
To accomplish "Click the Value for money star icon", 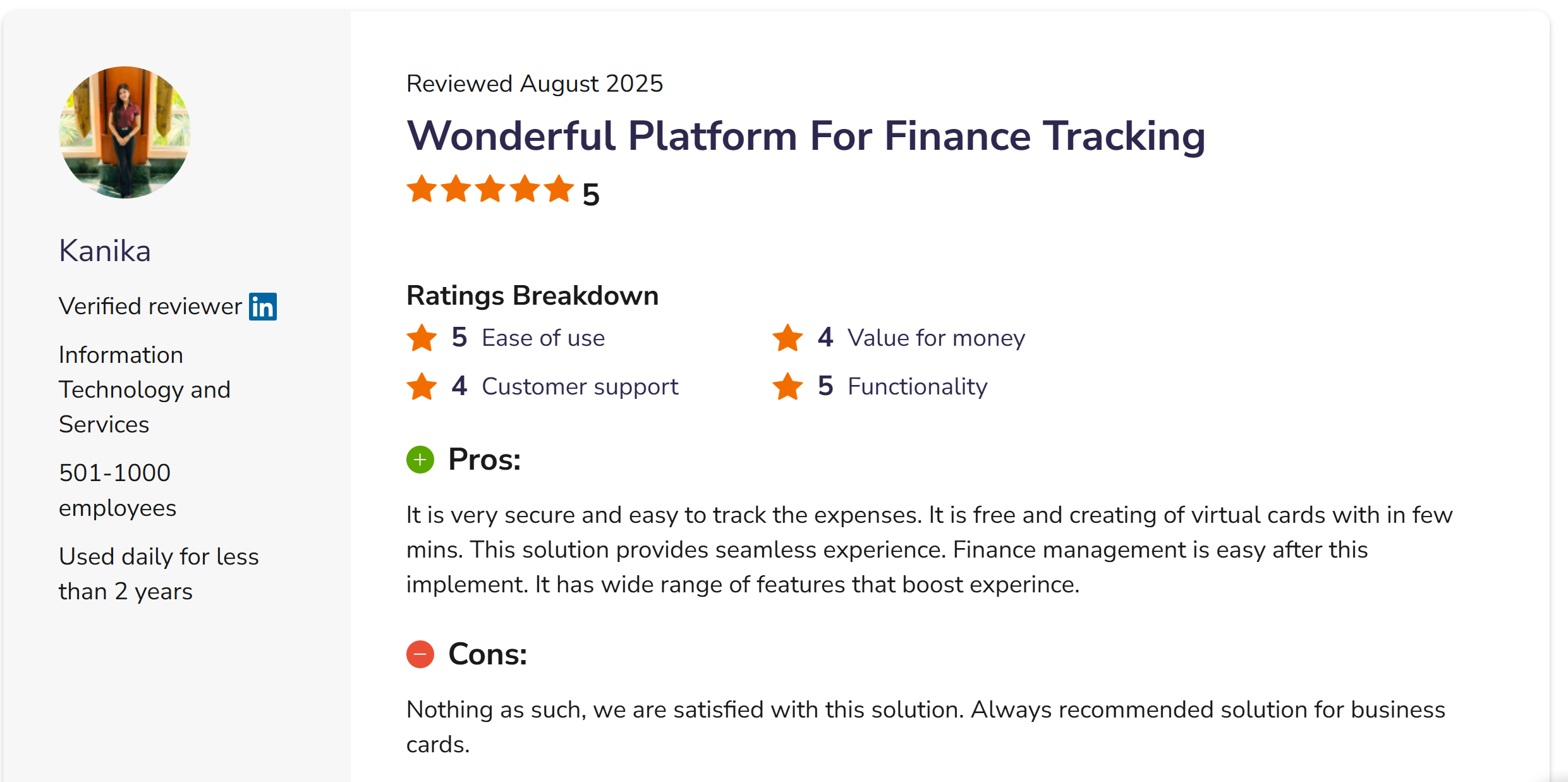I will tap(787, 338).
